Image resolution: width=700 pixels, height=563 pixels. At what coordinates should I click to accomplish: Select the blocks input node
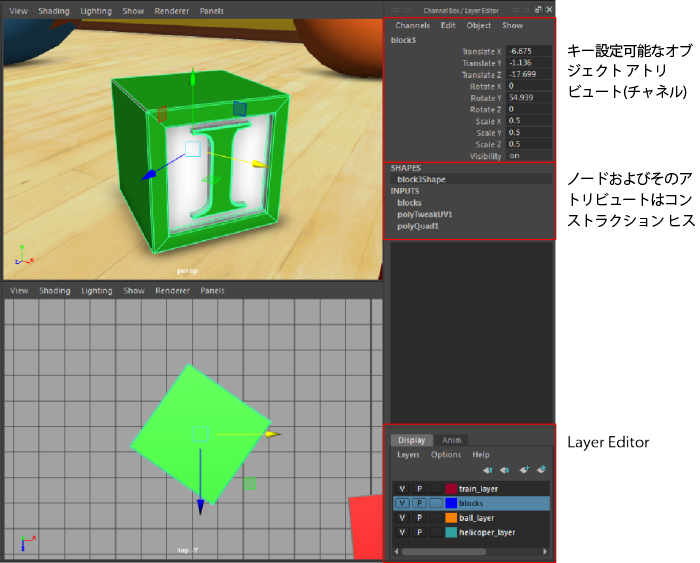(409, 203)
